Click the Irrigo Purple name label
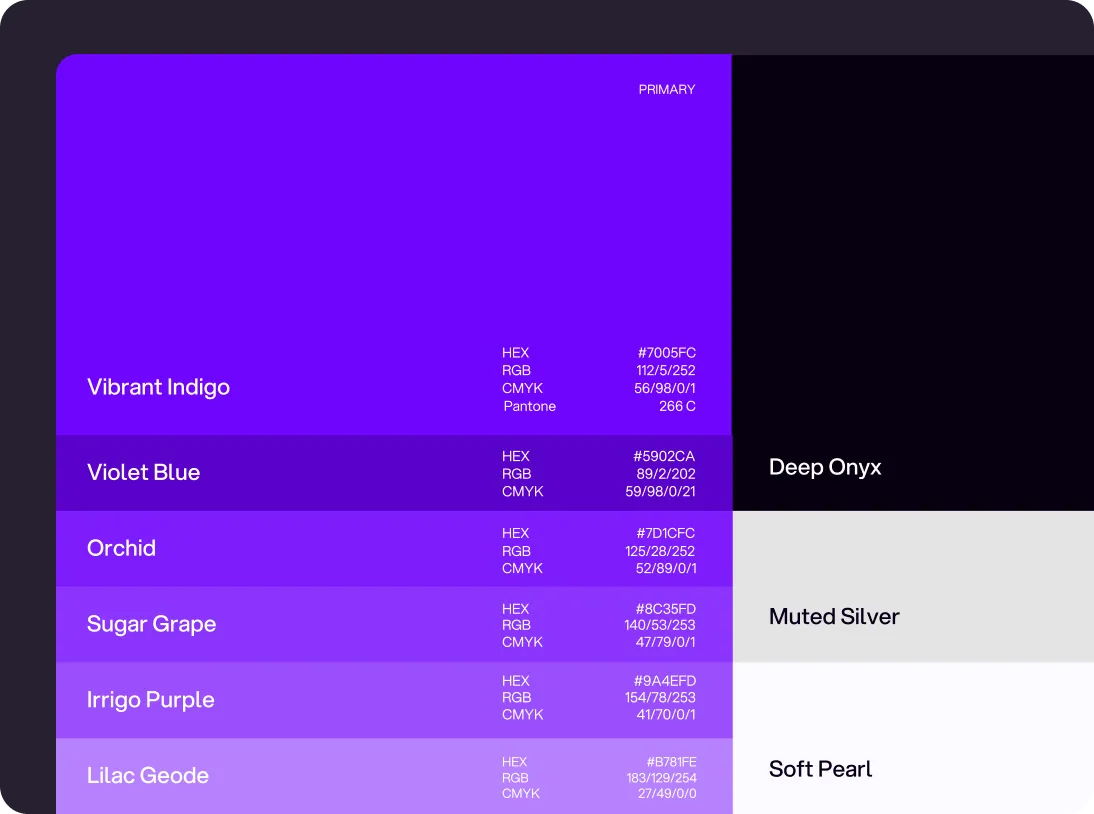This screenshot has width=1094, height=814. coord(150,699)
